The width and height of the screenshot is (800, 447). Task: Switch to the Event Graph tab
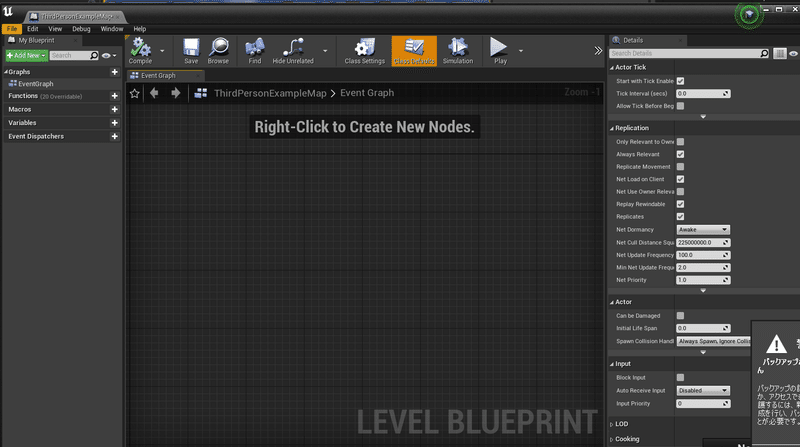165,76
